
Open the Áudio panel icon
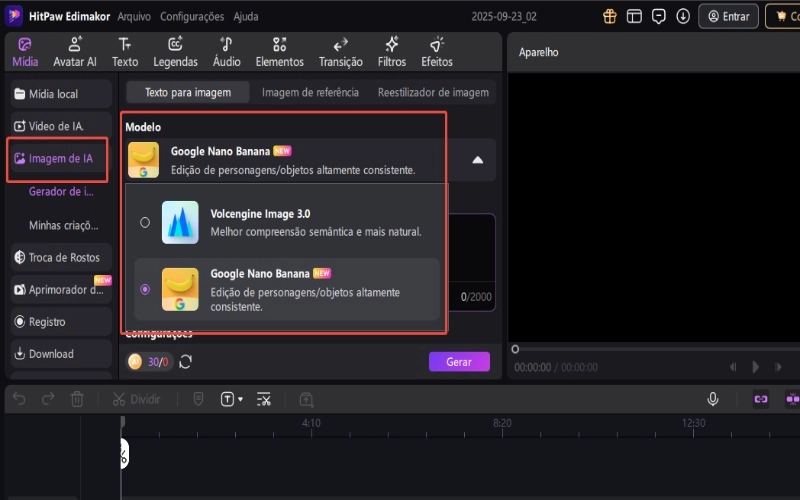[226, 52]
